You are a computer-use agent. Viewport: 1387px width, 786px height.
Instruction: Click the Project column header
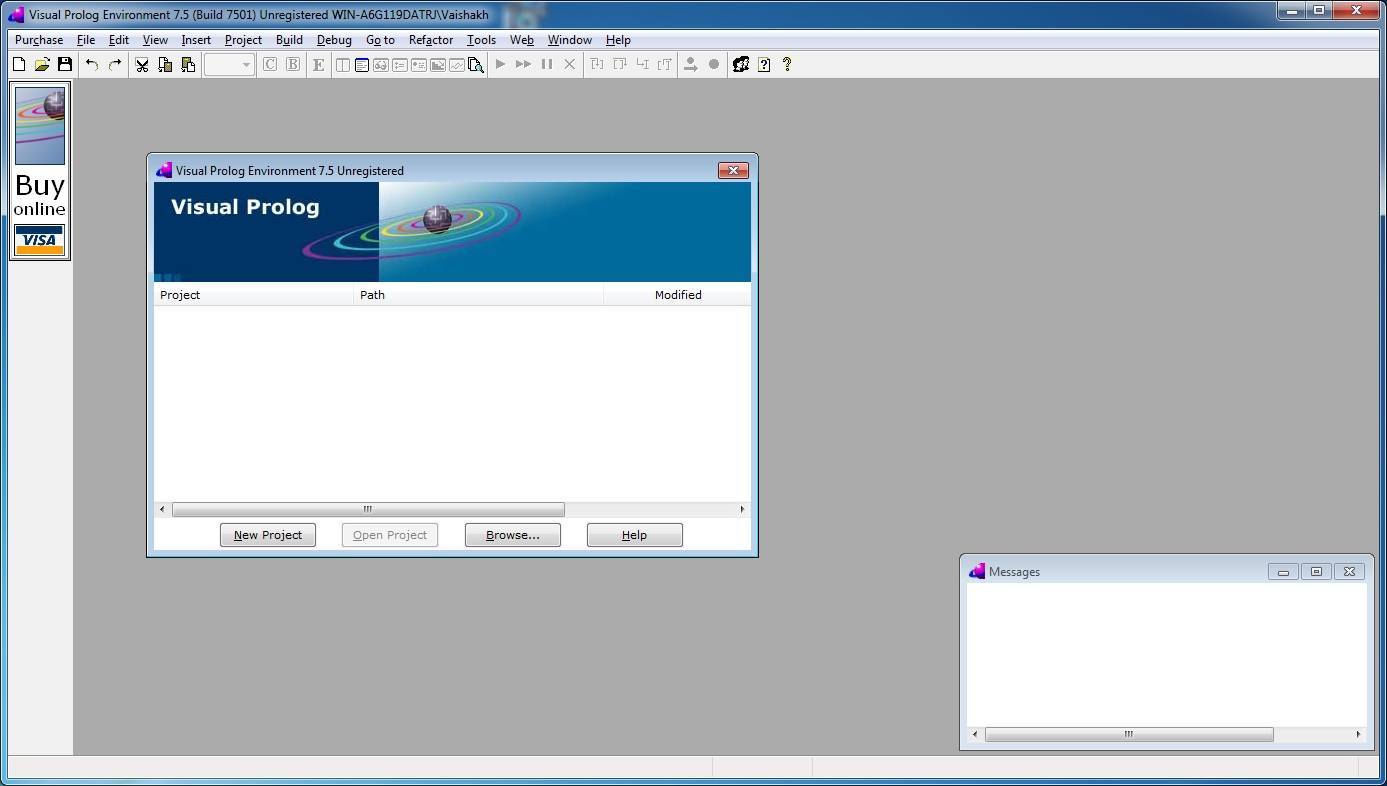254,295
